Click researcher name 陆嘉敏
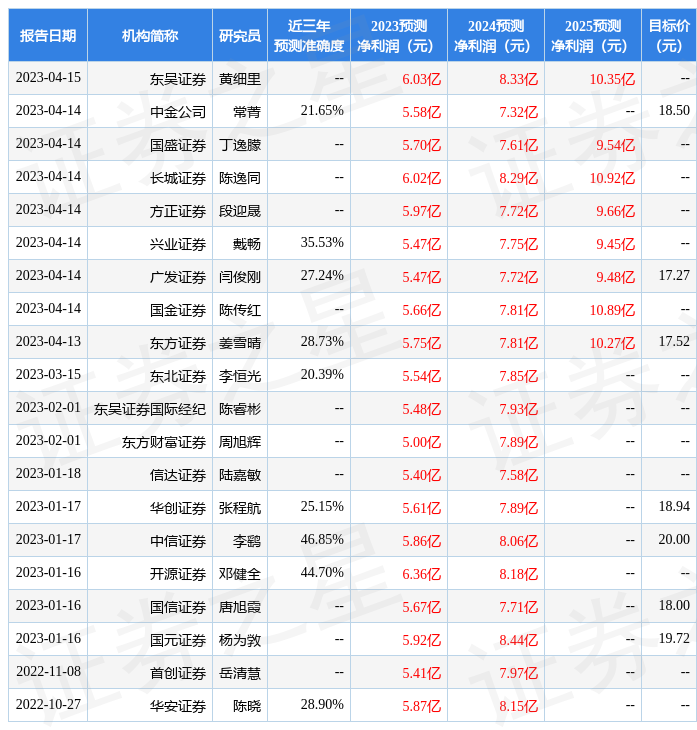 pos(240,475)
